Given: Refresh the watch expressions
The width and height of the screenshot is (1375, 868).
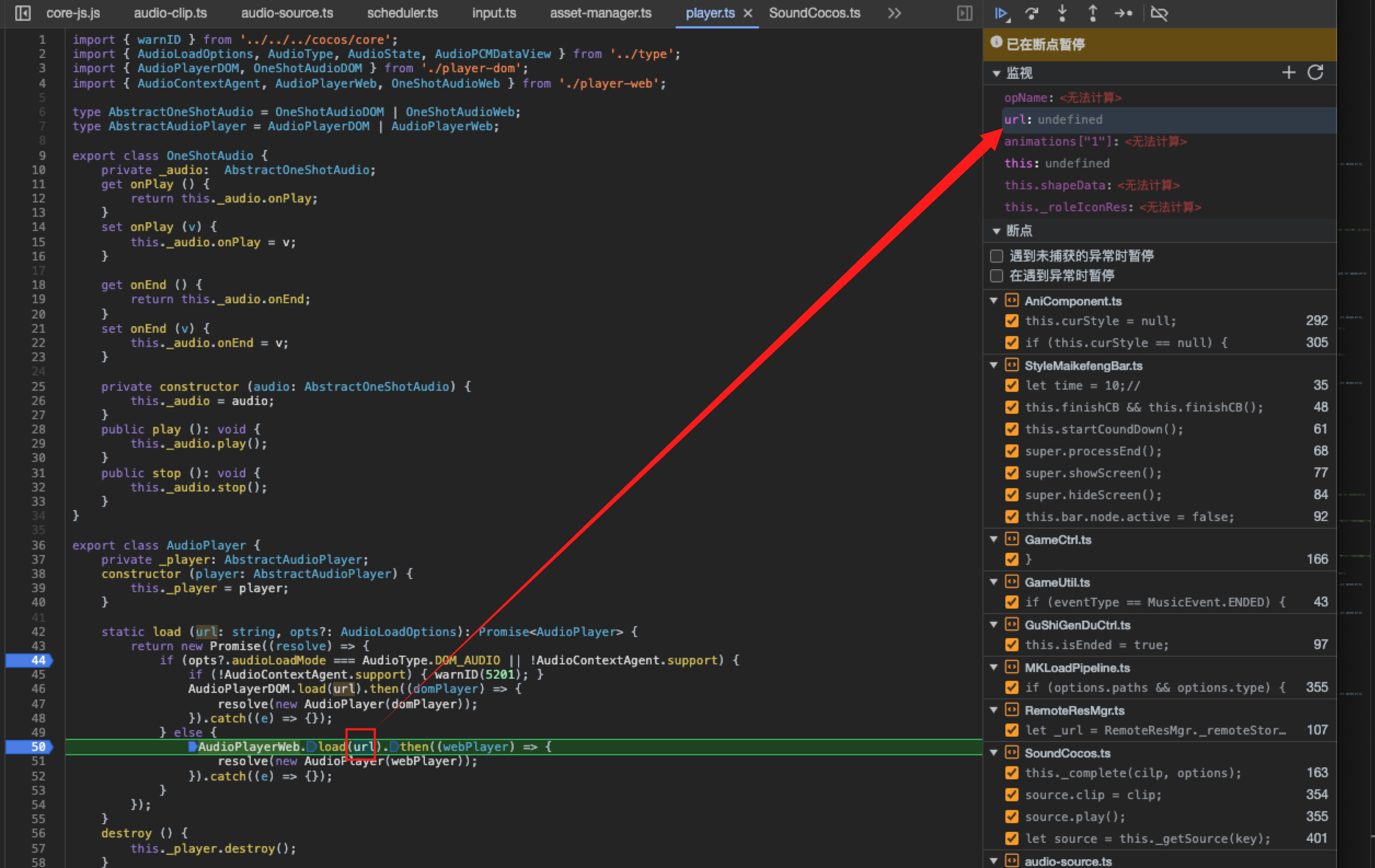Looking at the screenshot, I should 1316,72.
